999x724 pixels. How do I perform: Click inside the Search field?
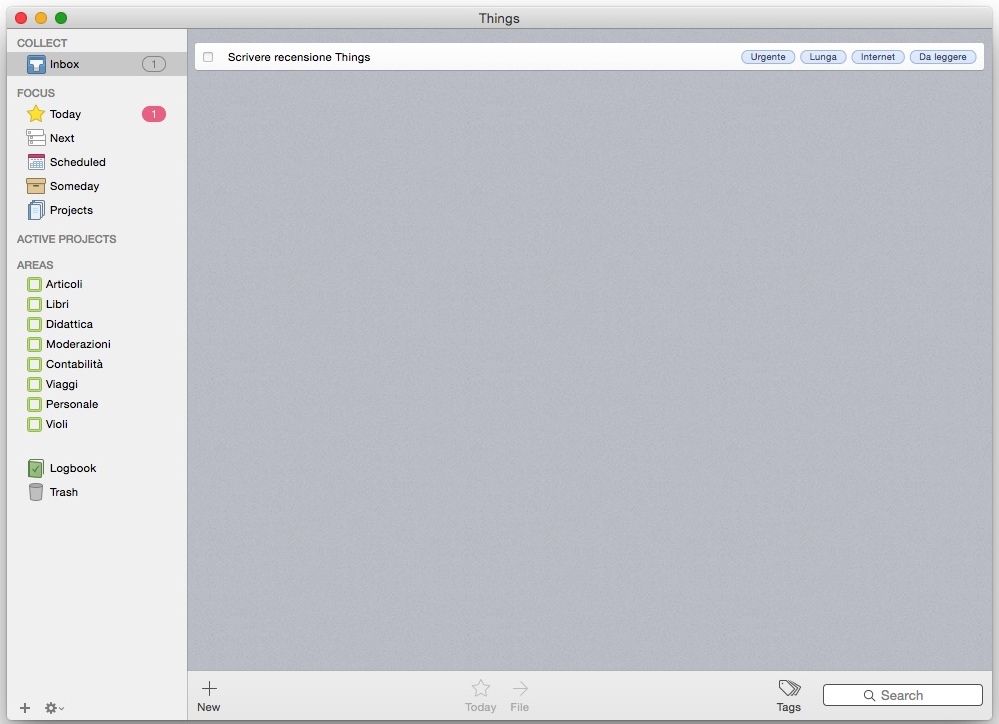tap(902, 695)
